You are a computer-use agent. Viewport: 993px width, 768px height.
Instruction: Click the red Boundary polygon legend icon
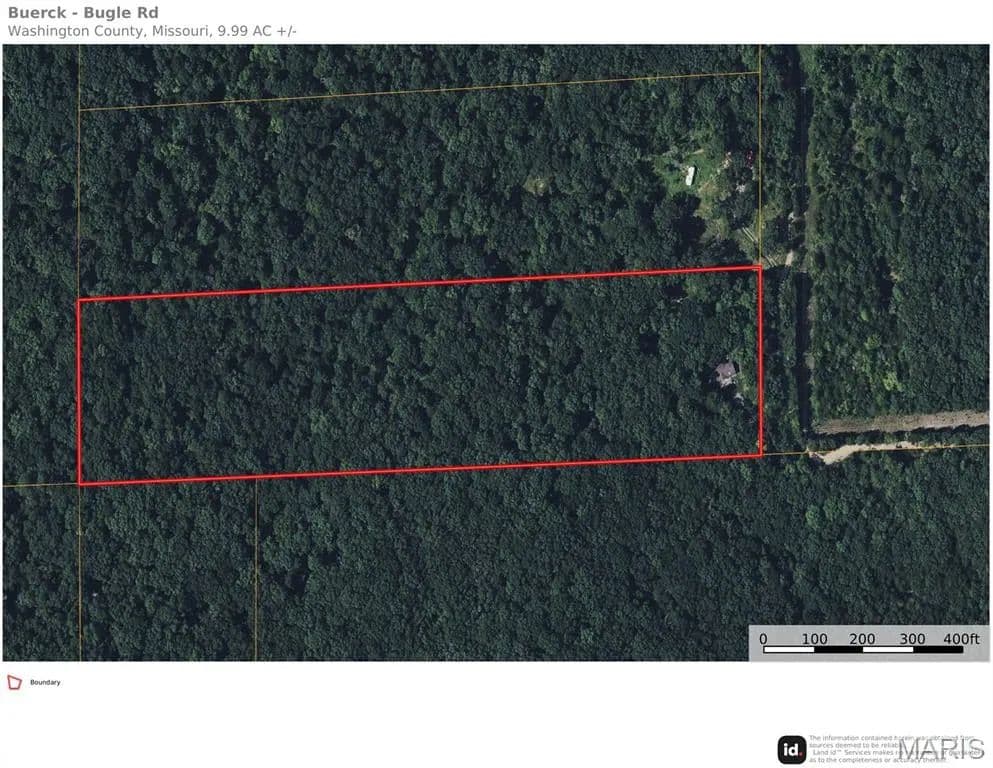tap(14, 682)
